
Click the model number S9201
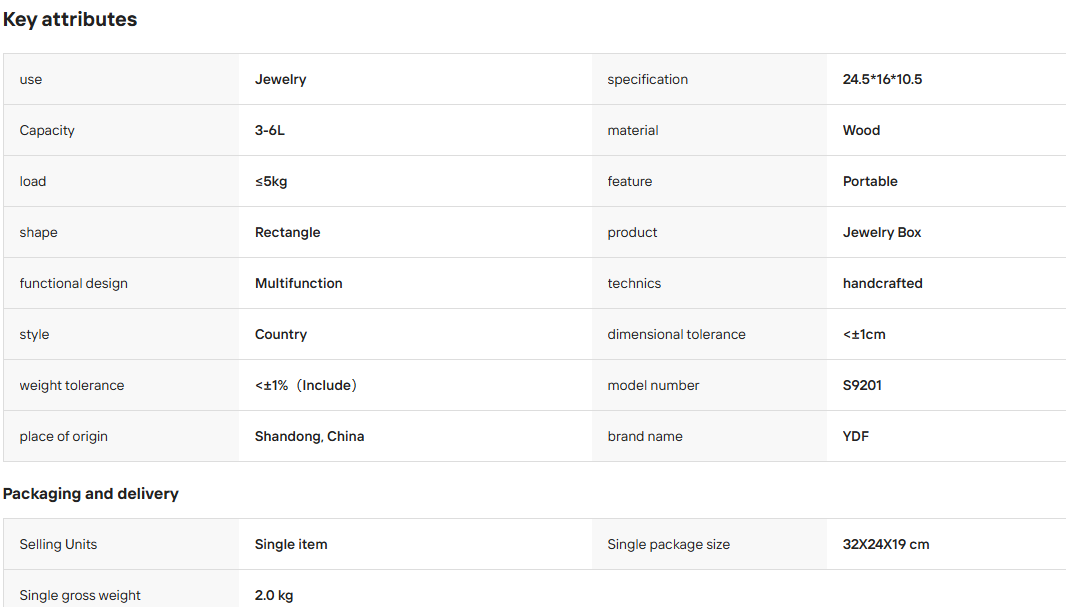pos(862,385)
